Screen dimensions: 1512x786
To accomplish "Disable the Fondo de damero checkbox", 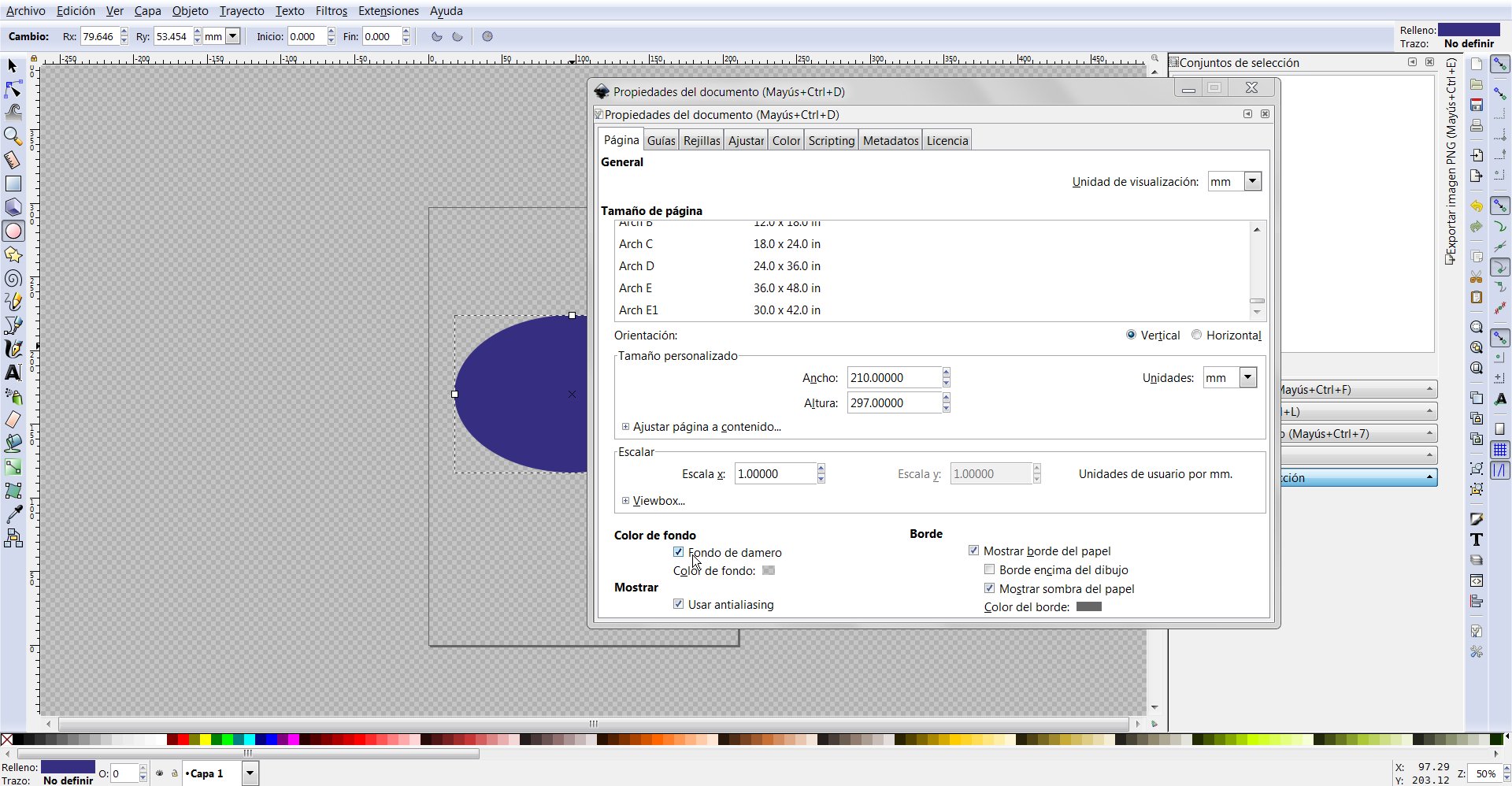I will pos(678,552).
